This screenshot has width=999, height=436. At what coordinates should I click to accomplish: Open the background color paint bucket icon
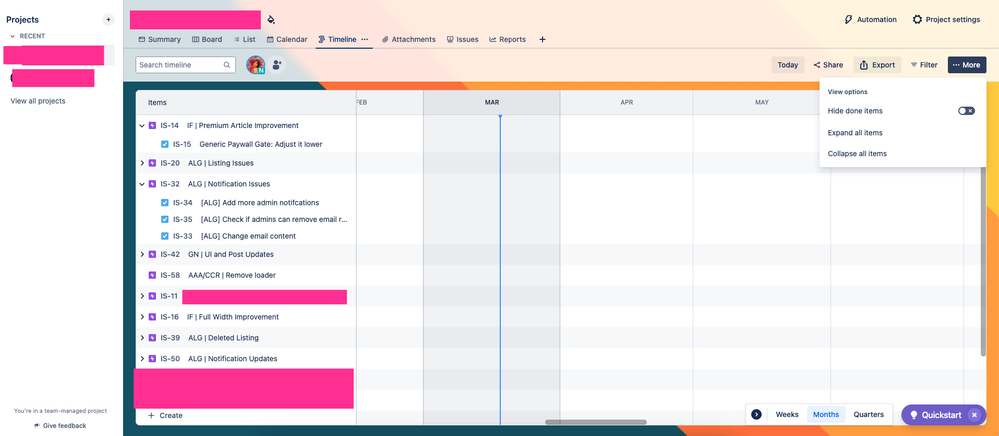click(x=271, y=20)
